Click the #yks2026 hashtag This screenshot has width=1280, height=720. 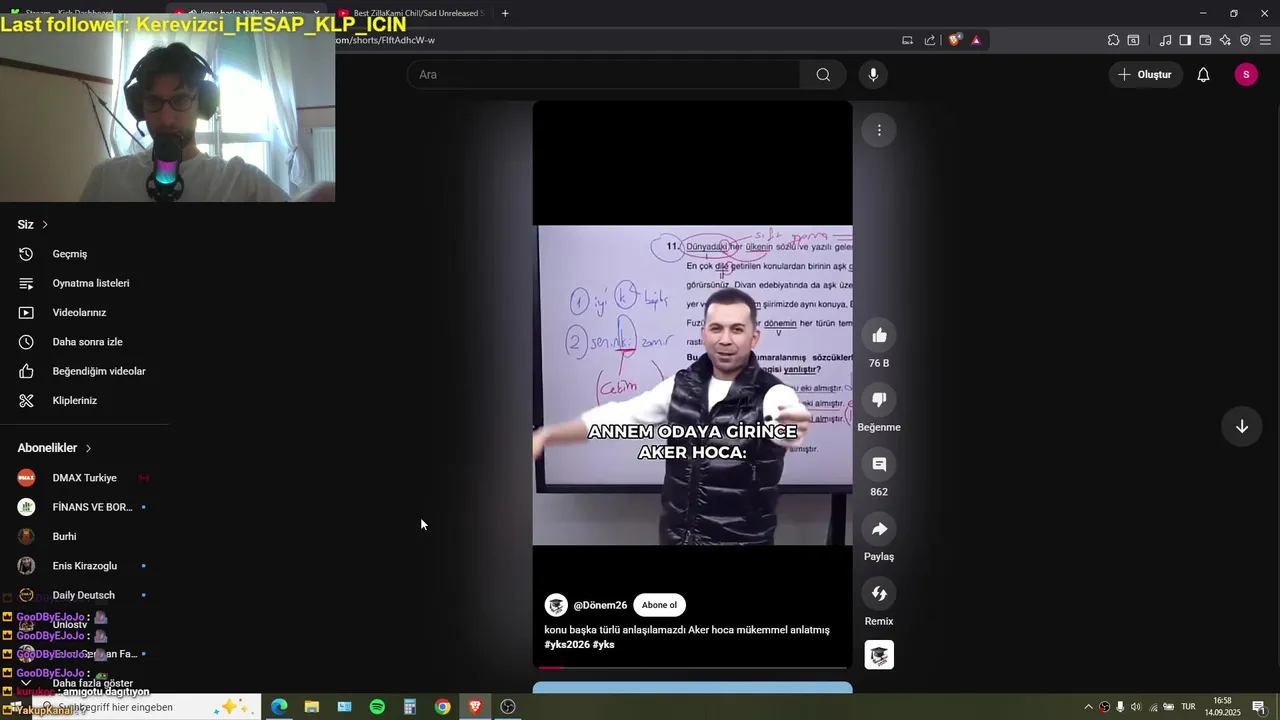(566, 645)
